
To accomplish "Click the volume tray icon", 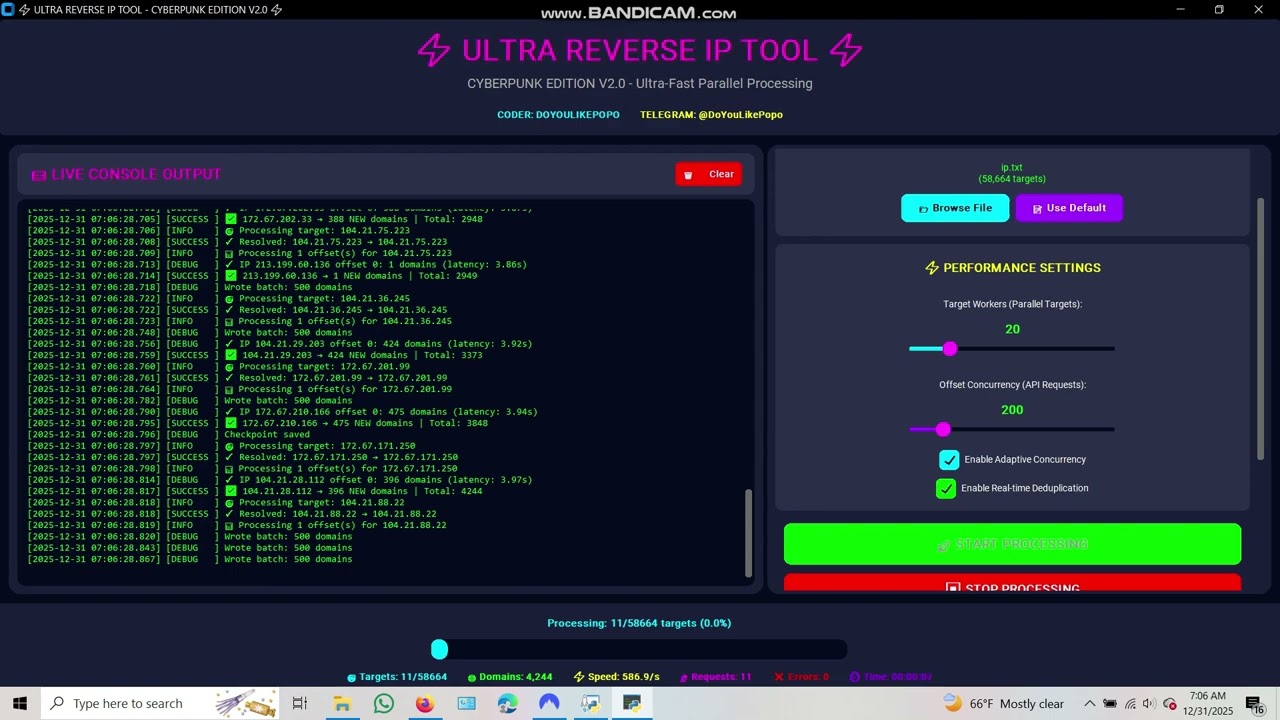I will click(1148, 703).
